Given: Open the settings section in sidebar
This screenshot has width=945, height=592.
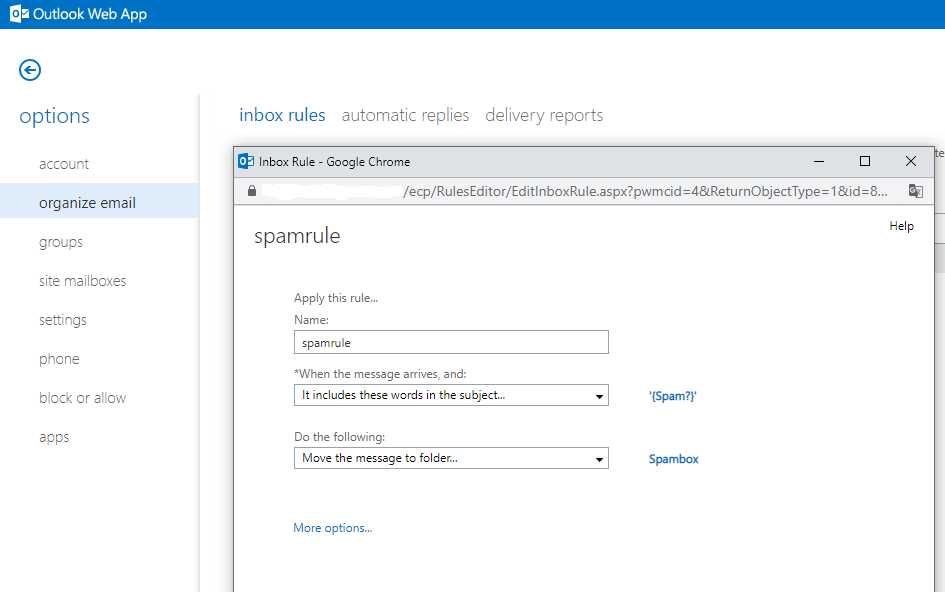Looking at the screenshot, I should coord(63,320).
